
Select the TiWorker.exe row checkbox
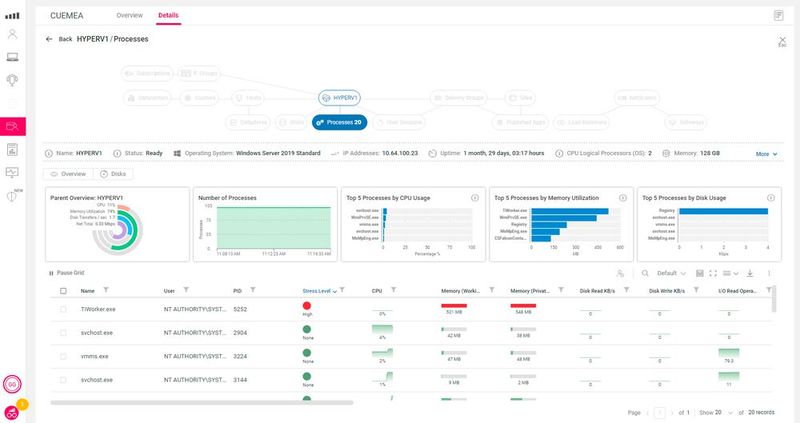64,311
